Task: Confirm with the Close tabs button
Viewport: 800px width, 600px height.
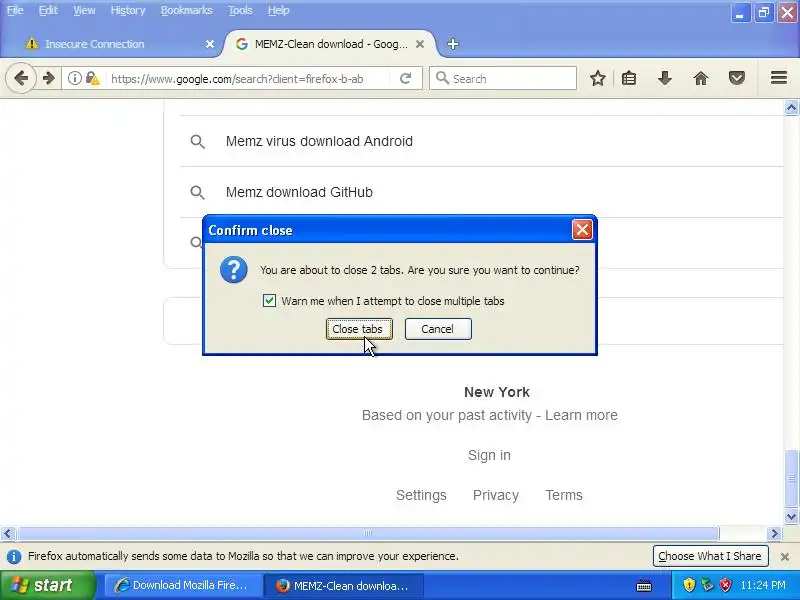Action: tap(359, 329)
